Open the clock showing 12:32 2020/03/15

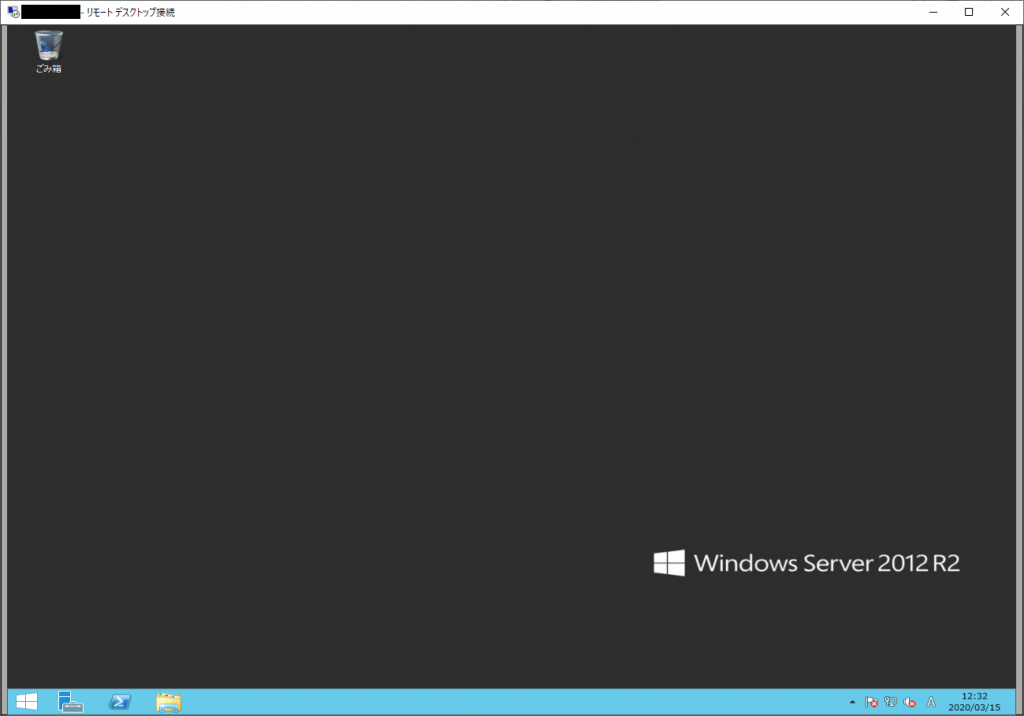[x=974, y=702]
